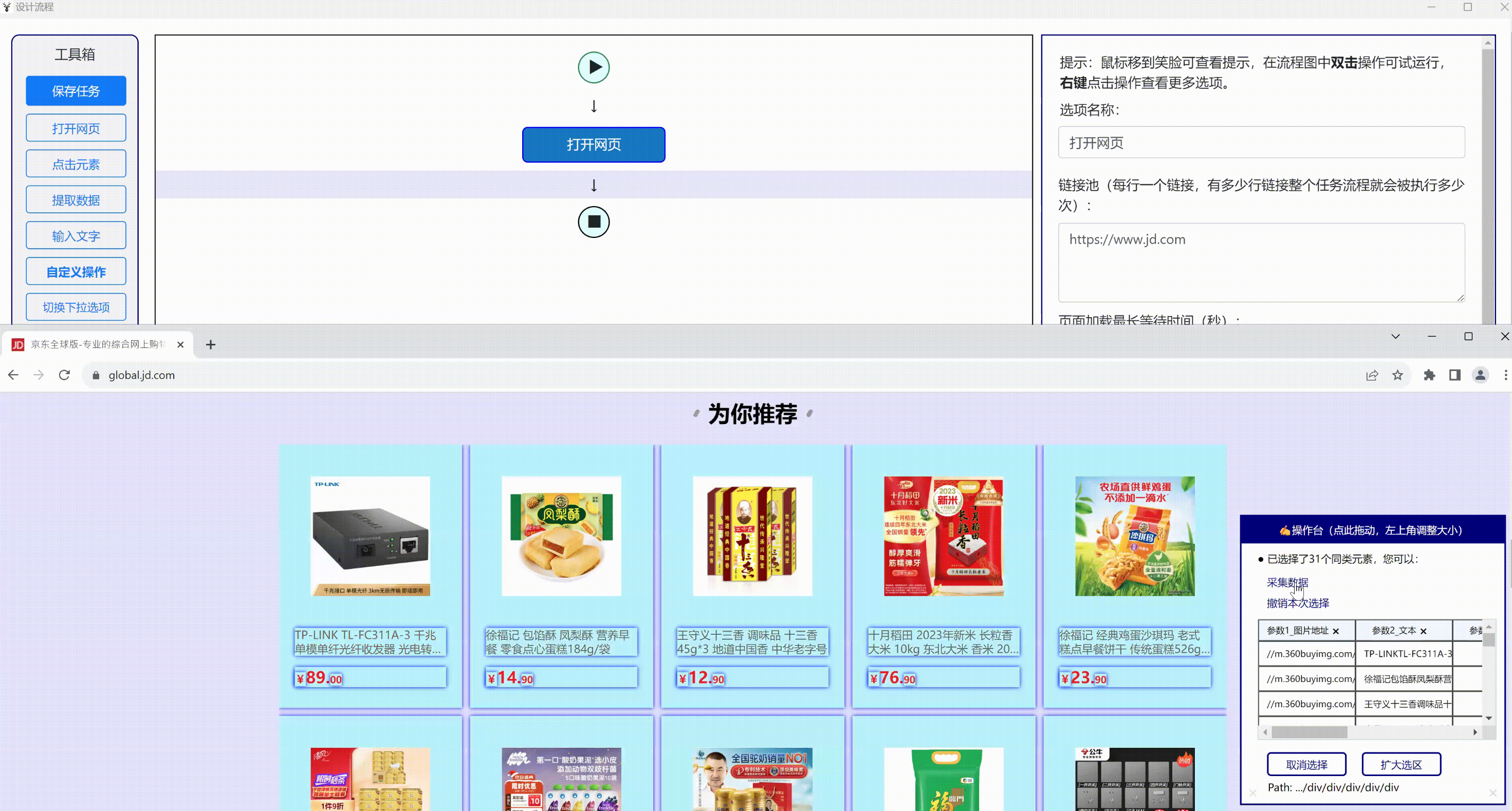This screenshot has height=811, width=1512.
Task: Bookmark this page with the star
Action: [1397, 375]
